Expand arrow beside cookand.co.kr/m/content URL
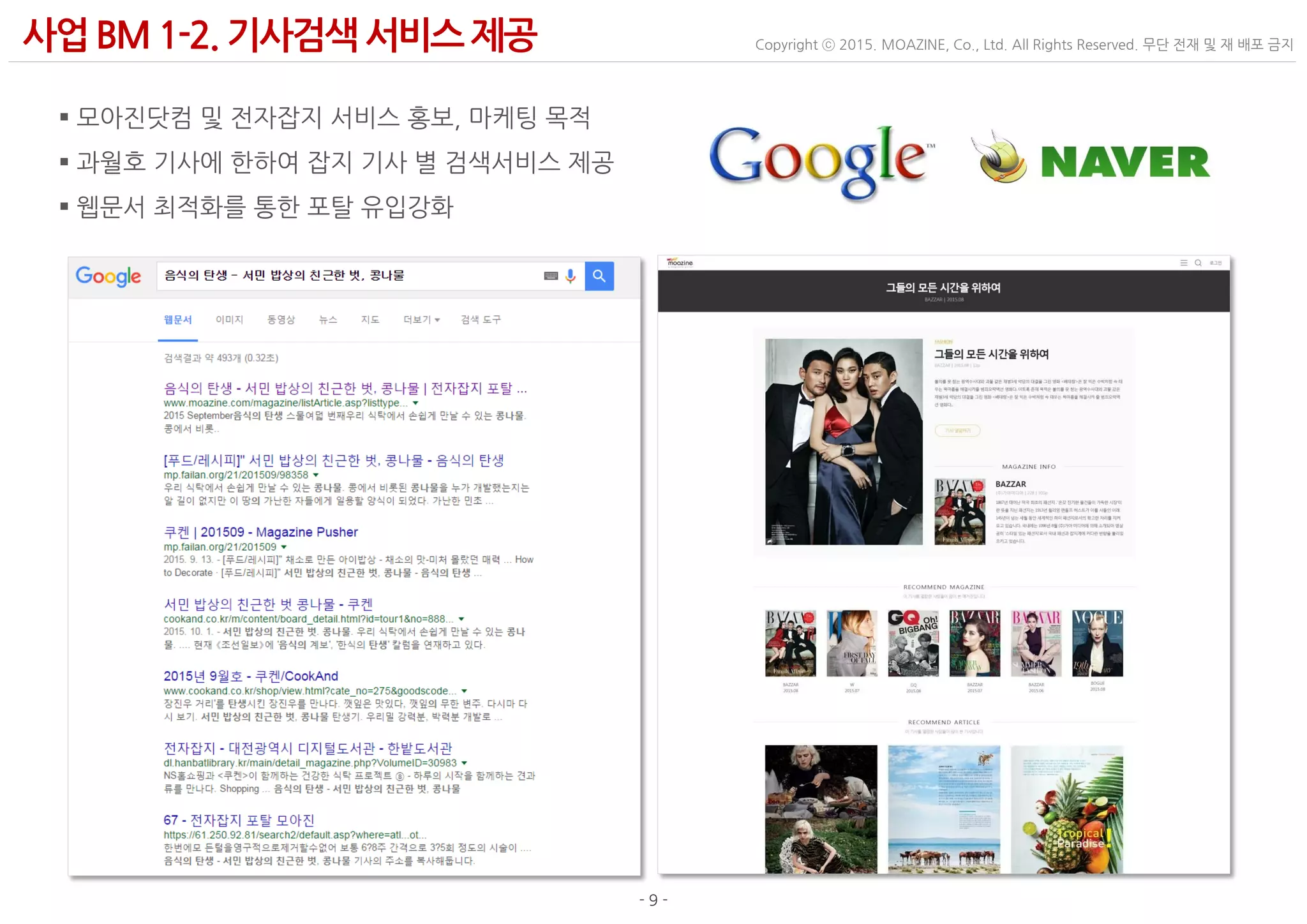The image size is (1307, 924). pos(461,619)
